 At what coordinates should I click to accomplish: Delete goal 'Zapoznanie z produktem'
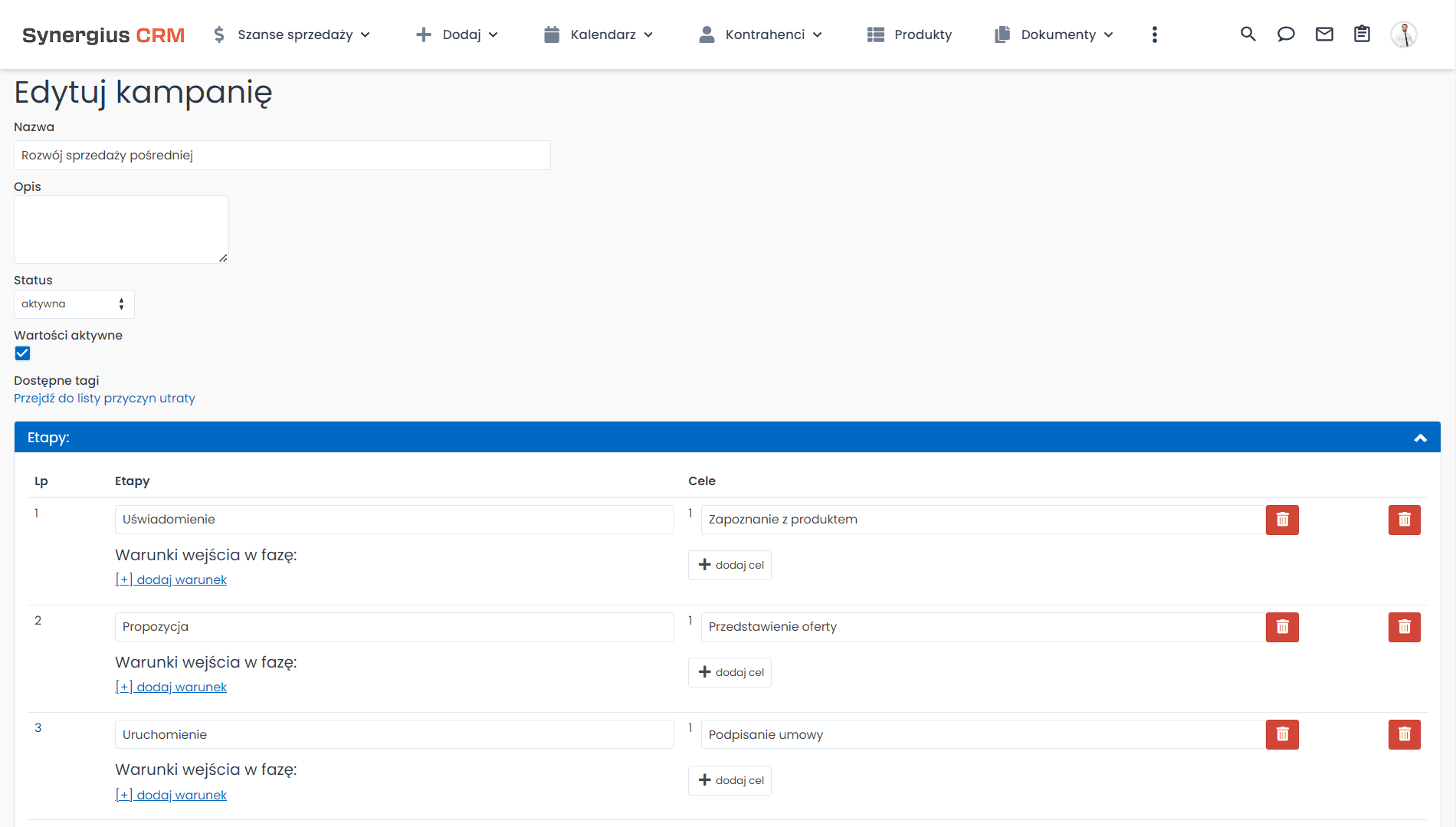pyautogui.click(x=1282, y=520)
